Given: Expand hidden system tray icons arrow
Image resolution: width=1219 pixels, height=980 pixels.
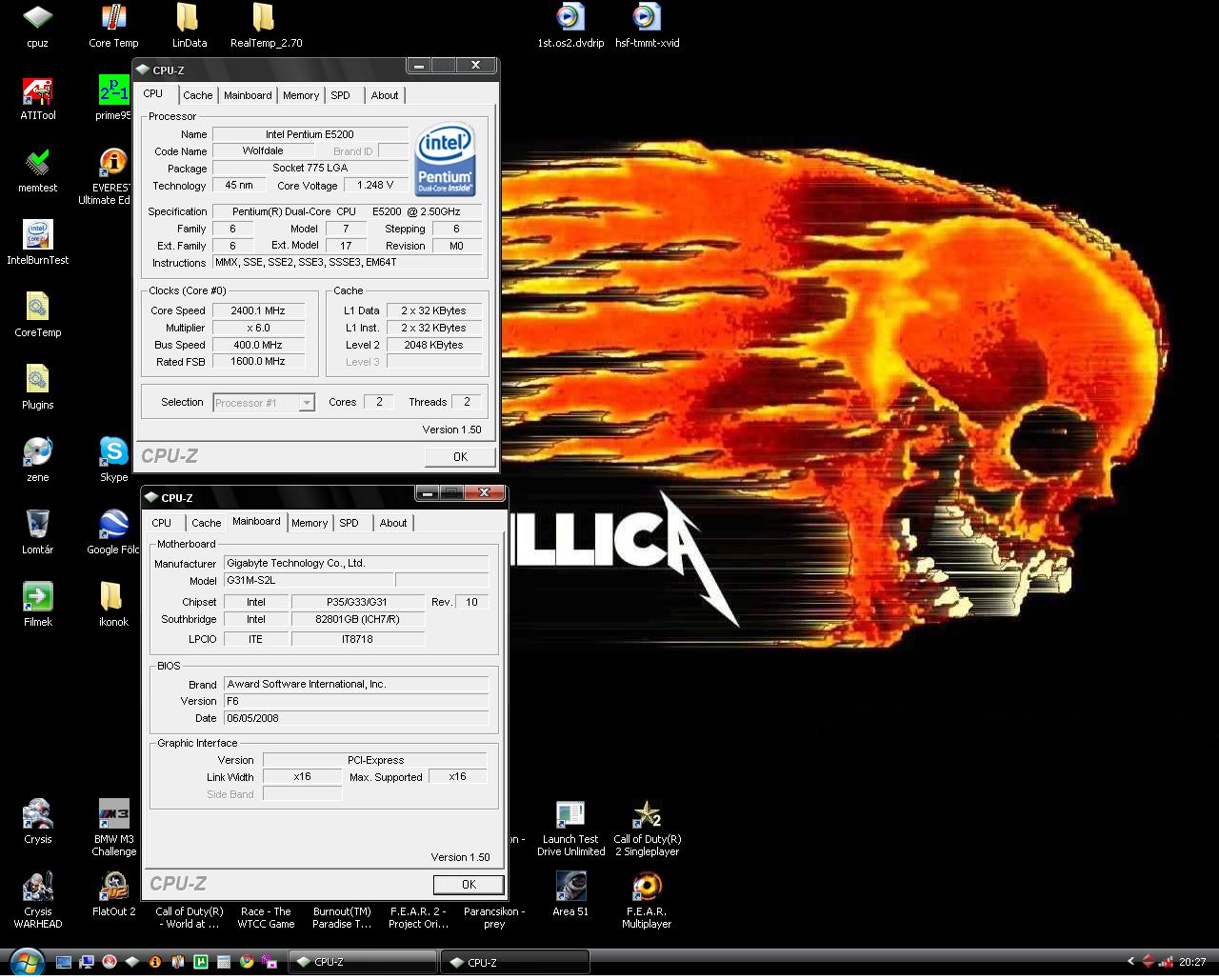Looking at the screenshot, I should (x=1130, y=962).
